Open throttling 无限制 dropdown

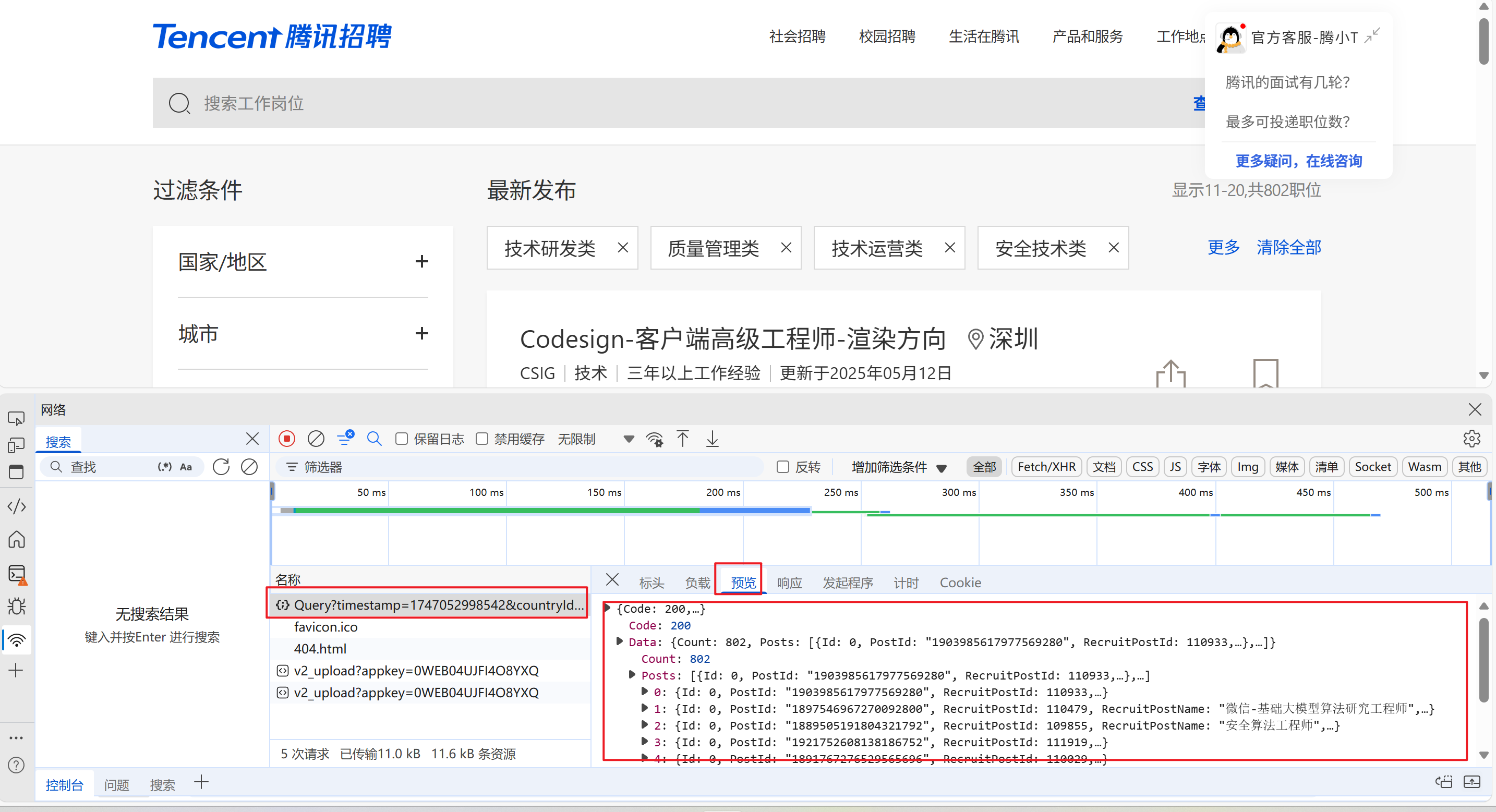point(596,439)
